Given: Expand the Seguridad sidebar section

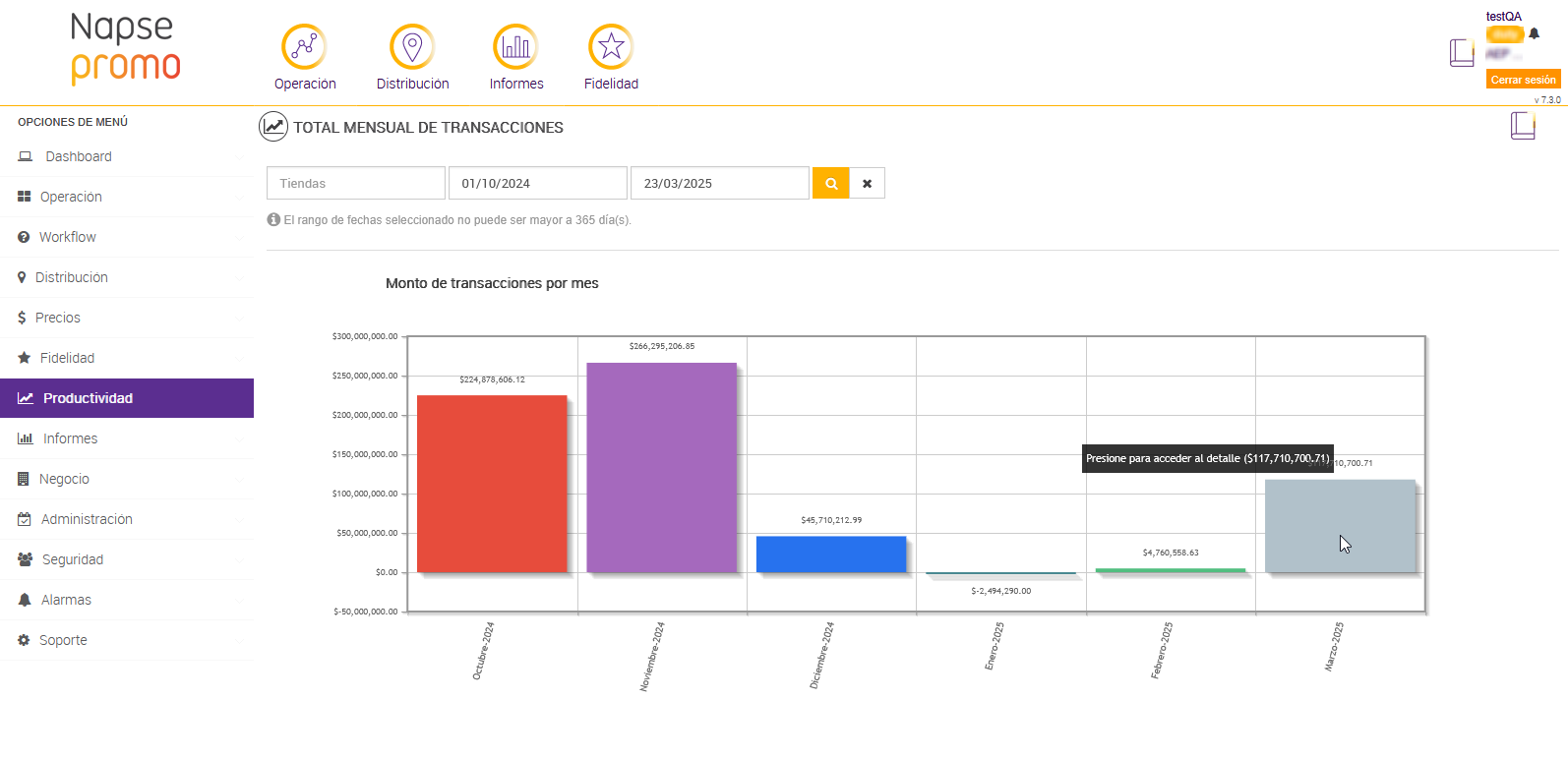Looking at the screenshot, I should tap(127, 559).
